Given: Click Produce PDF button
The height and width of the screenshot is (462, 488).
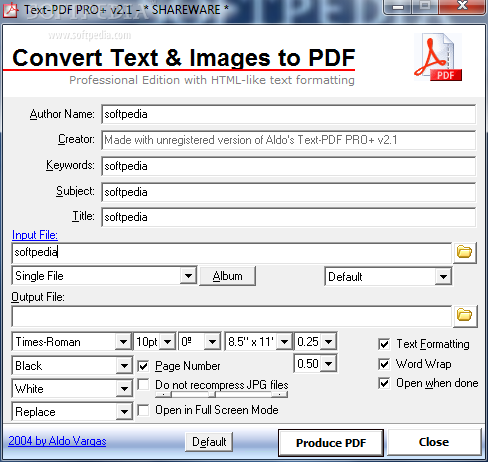Looking at the screenshot, I should tap(331, 443).
